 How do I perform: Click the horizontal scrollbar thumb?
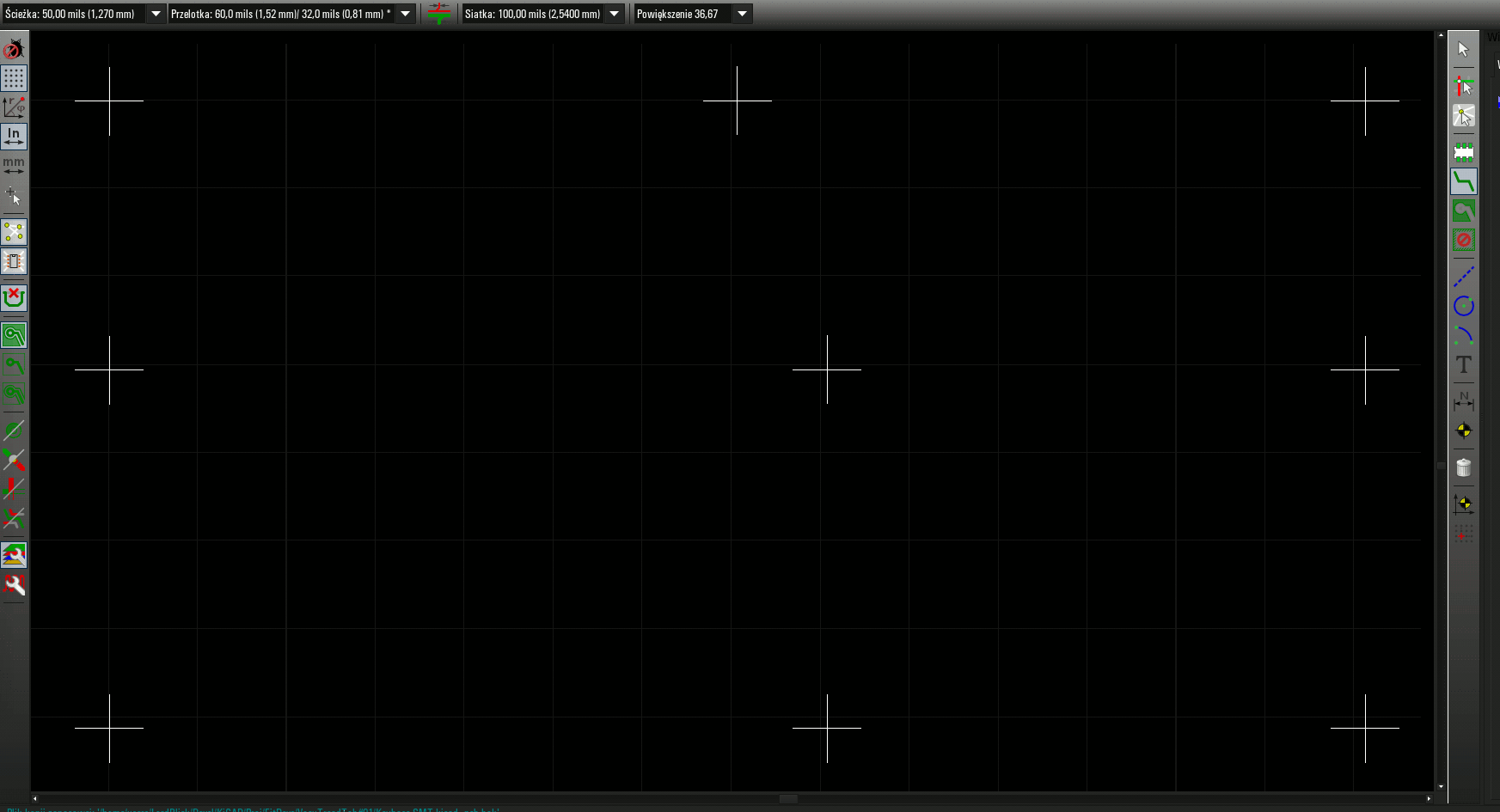tap(788, 798)
